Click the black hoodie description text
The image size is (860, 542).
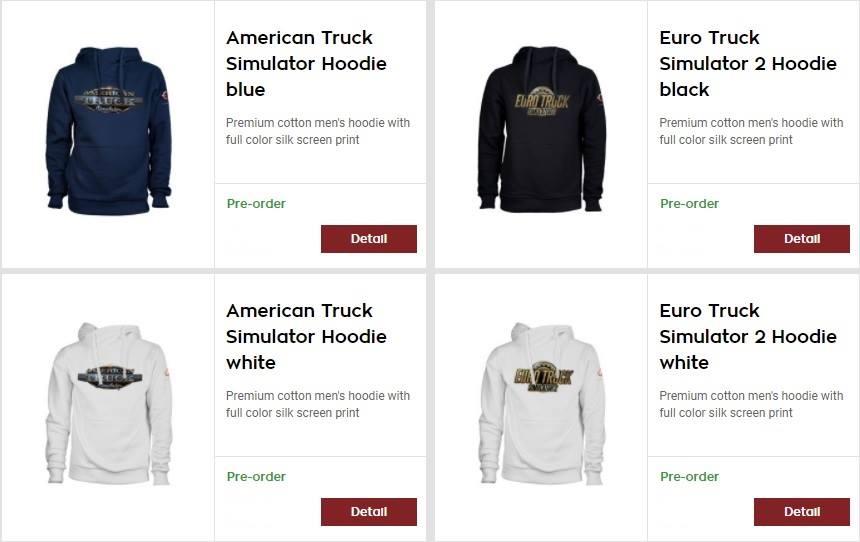click(751, 131)
